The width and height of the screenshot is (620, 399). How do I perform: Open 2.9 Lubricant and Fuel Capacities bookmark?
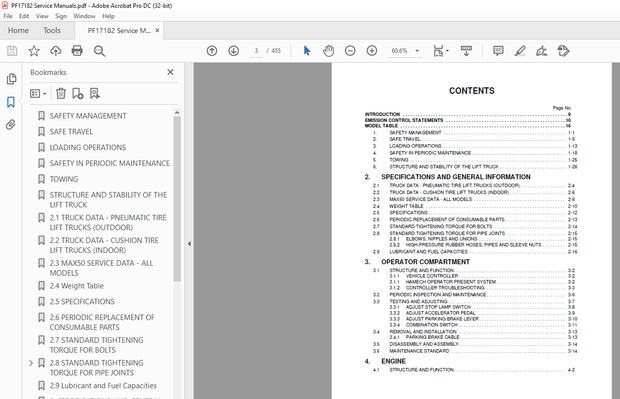point(103,386)
